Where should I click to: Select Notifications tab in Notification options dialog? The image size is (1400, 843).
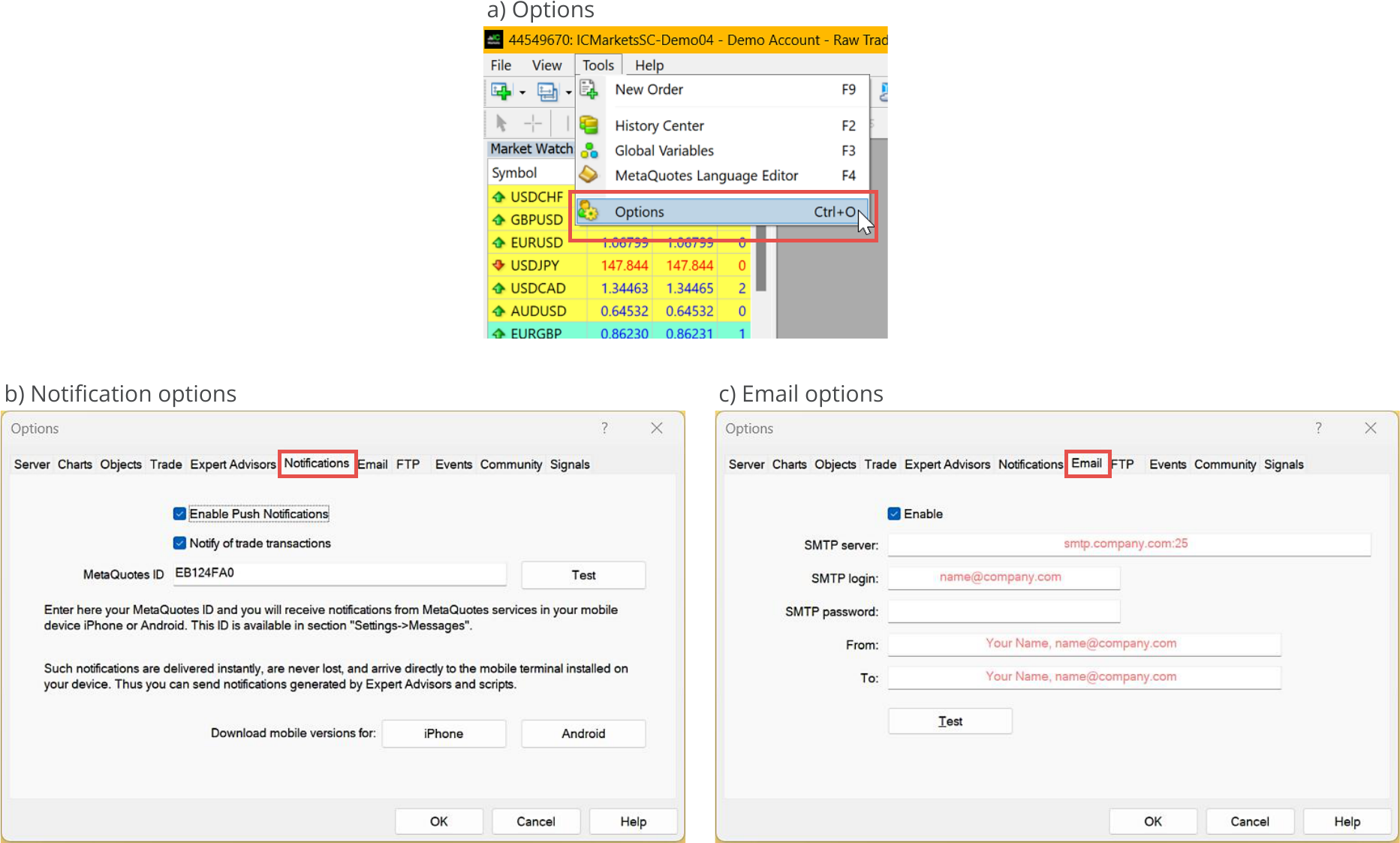(317, 463)
